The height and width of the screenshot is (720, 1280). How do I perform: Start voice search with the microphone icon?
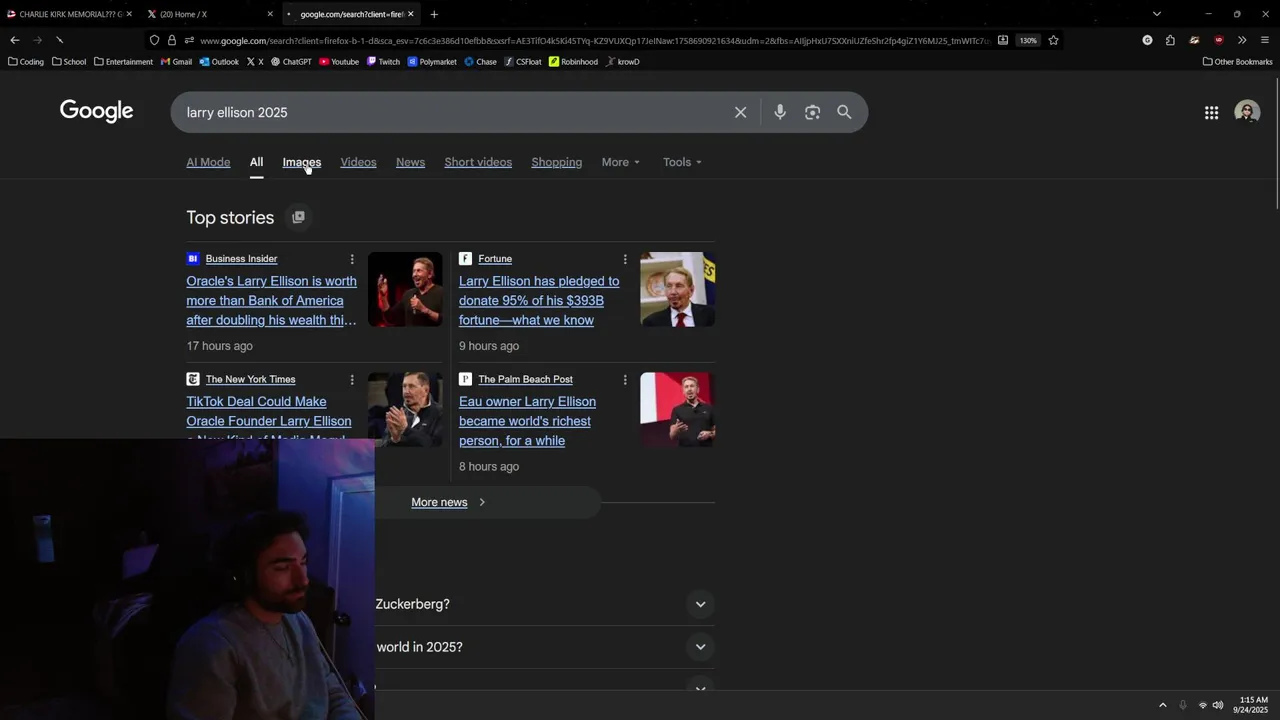point(780,112)
